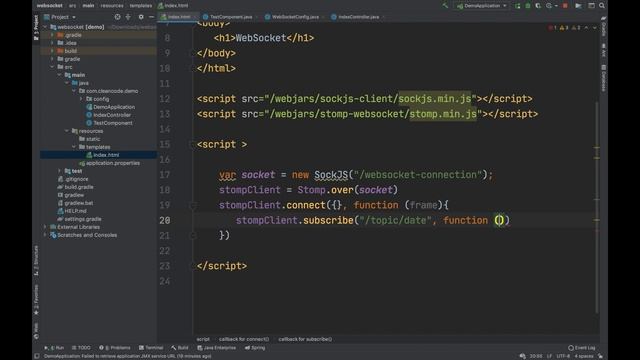
Task: Click the red error count indicator
Action: 553,28
